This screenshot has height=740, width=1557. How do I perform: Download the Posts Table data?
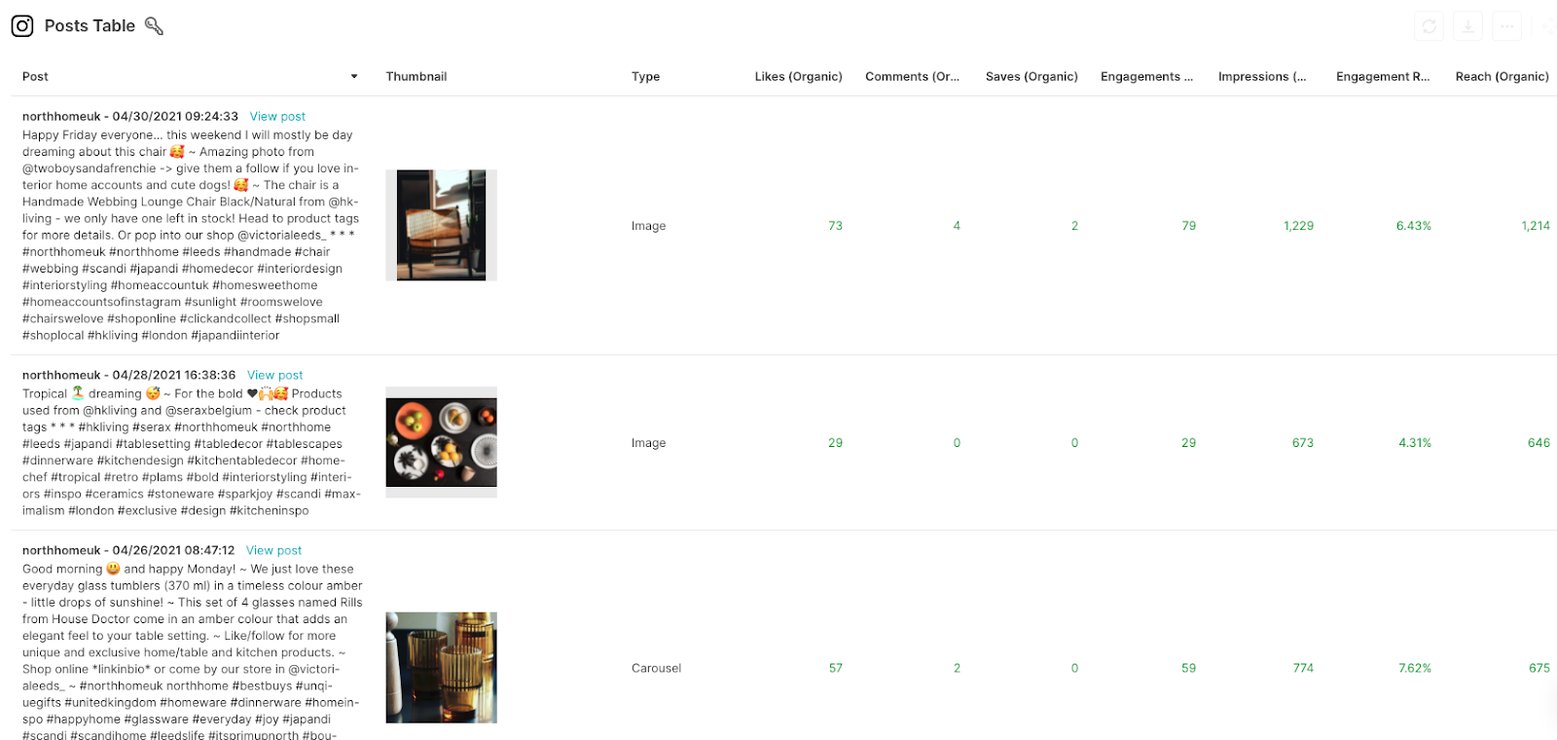click(x=1467, y=27)
